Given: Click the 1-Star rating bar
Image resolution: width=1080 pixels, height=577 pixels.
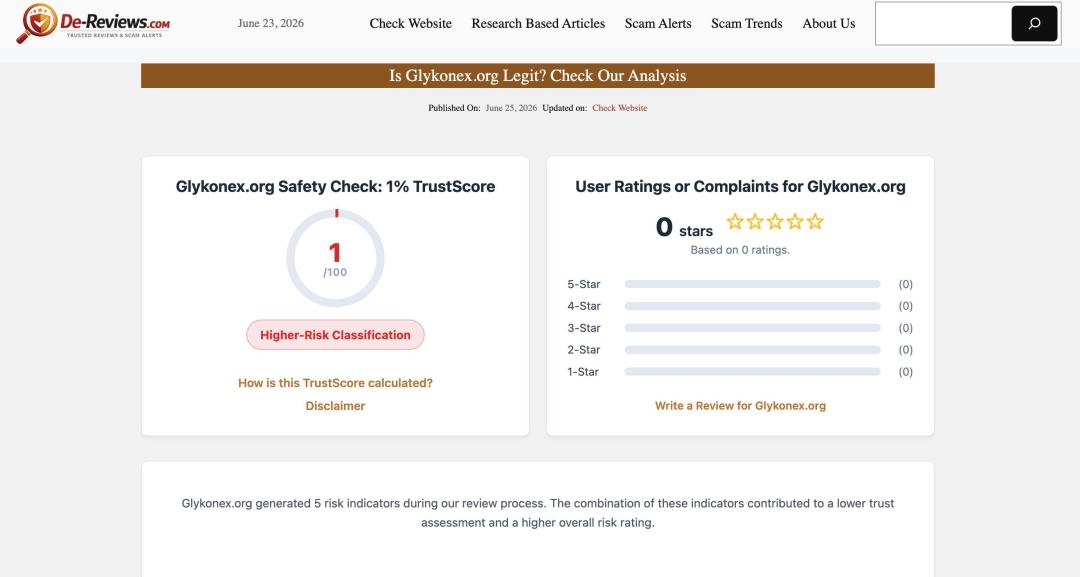Looking at the screenshot, I should (752, 372).
